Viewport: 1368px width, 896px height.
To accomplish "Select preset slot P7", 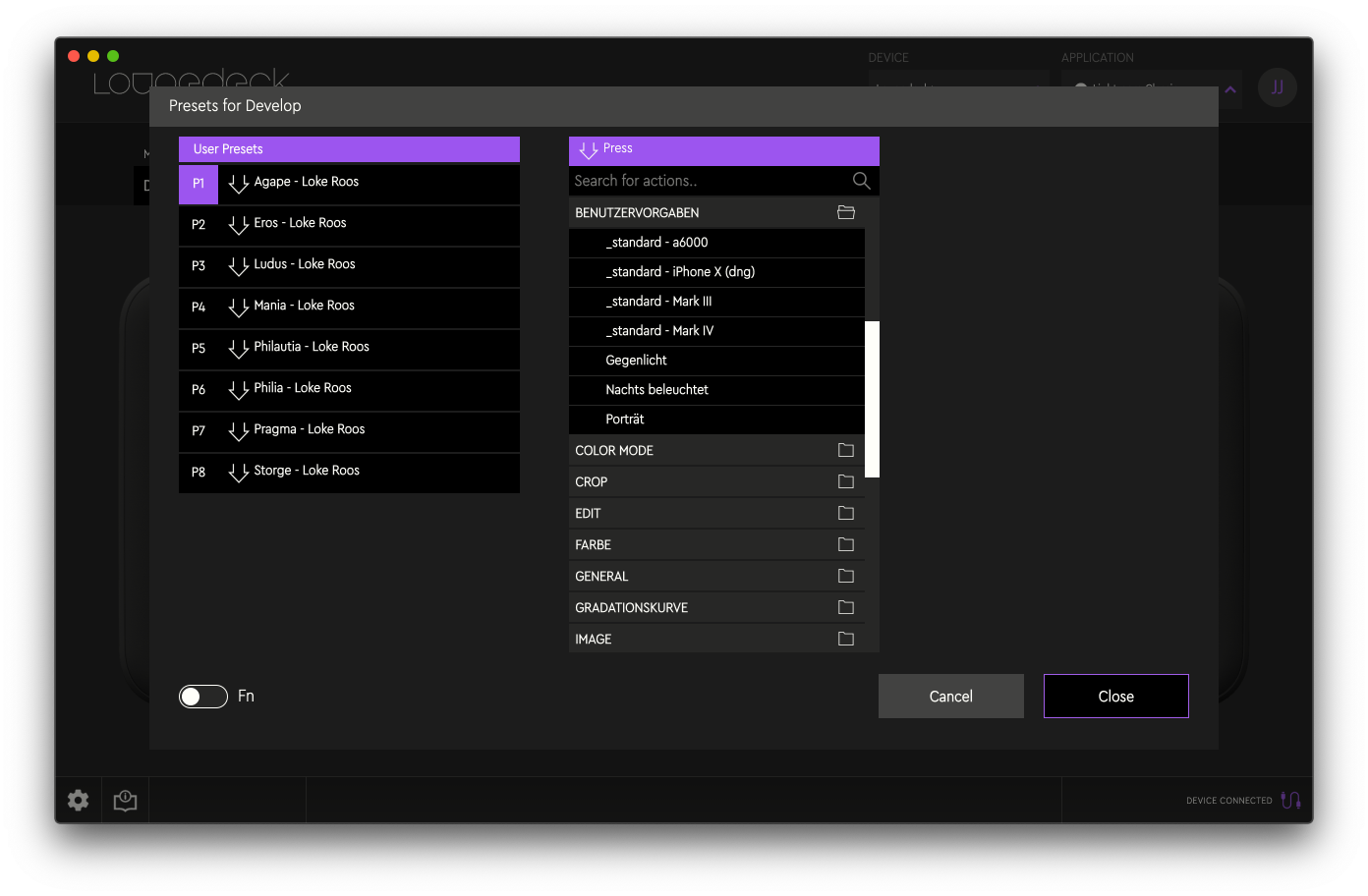I will click(199, 431).
